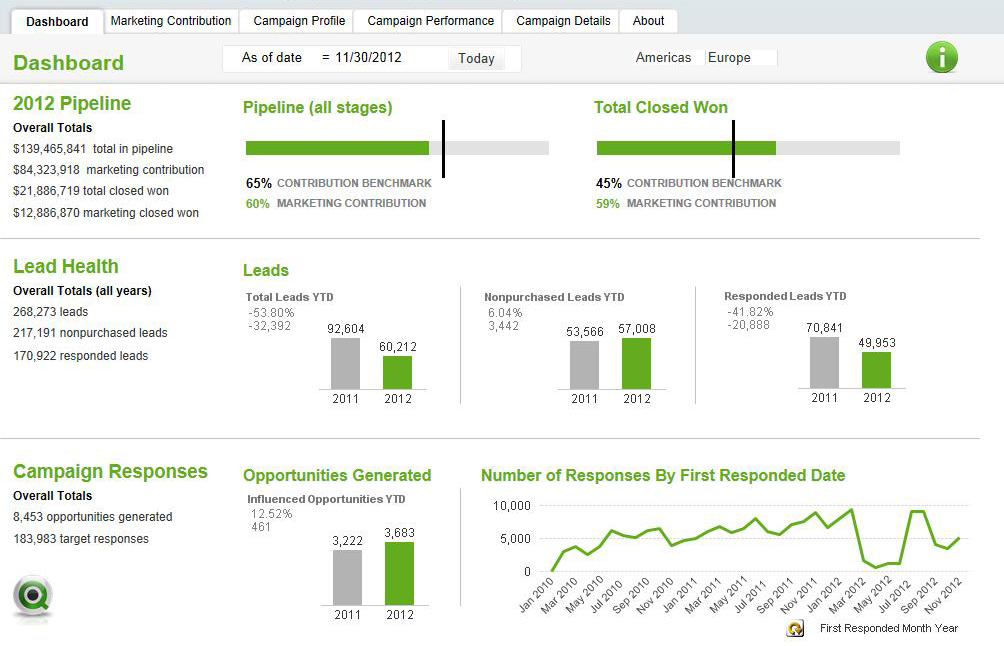
Task: Select the 2011 bar in Influenced Opportunities YTD
Action: point(347,577)
